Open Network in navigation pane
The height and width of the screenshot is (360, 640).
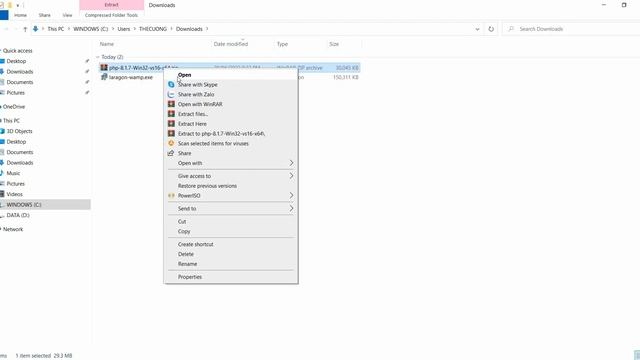point(13,229)
